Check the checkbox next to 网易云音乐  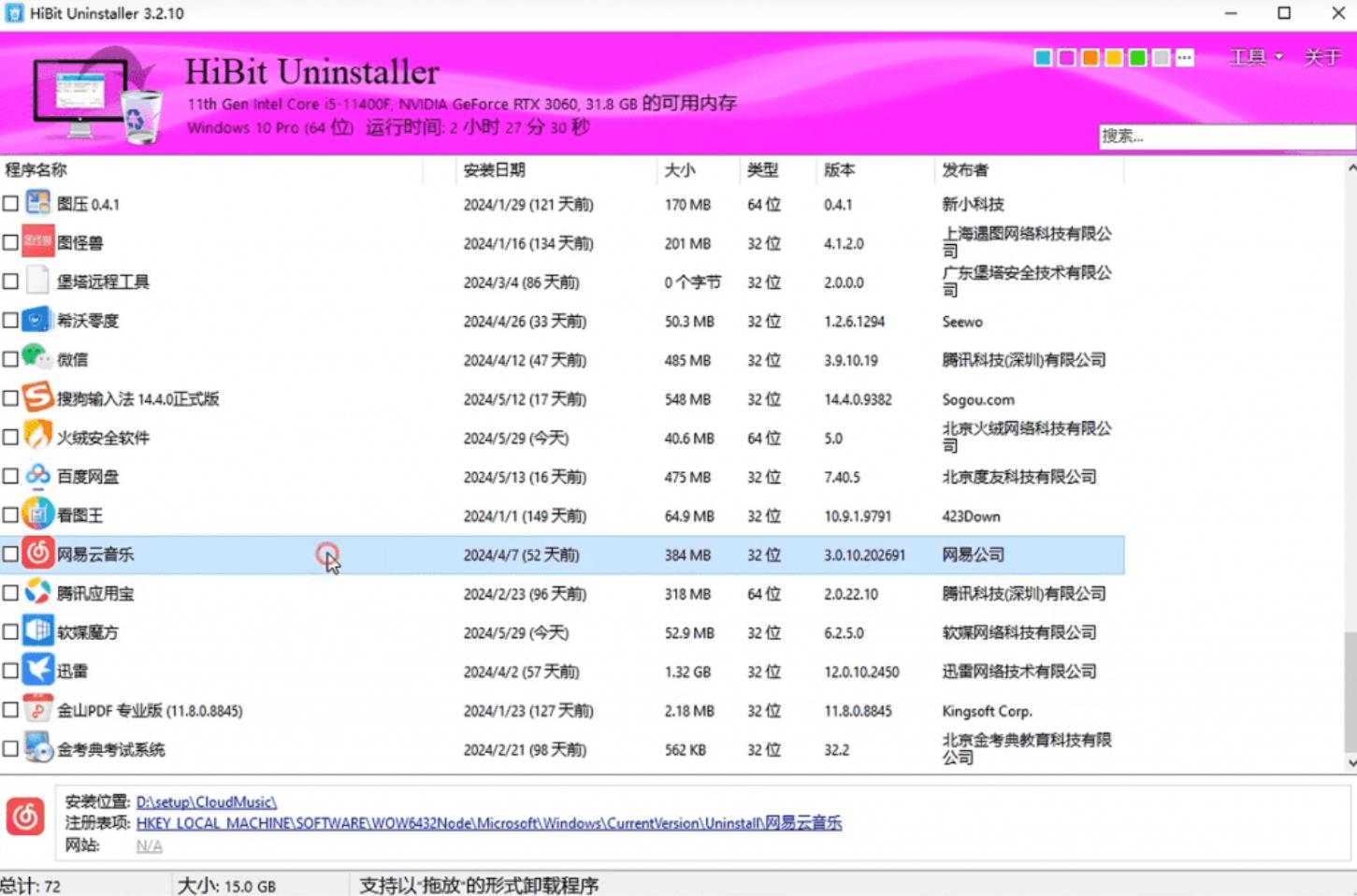point(11,554)
